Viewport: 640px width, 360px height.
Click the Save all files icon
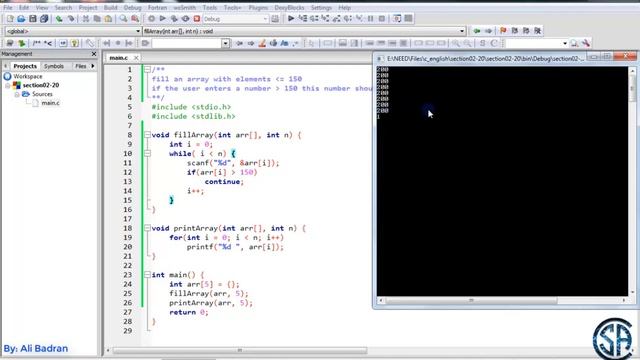pyautogui.click(x=44, y=19)
